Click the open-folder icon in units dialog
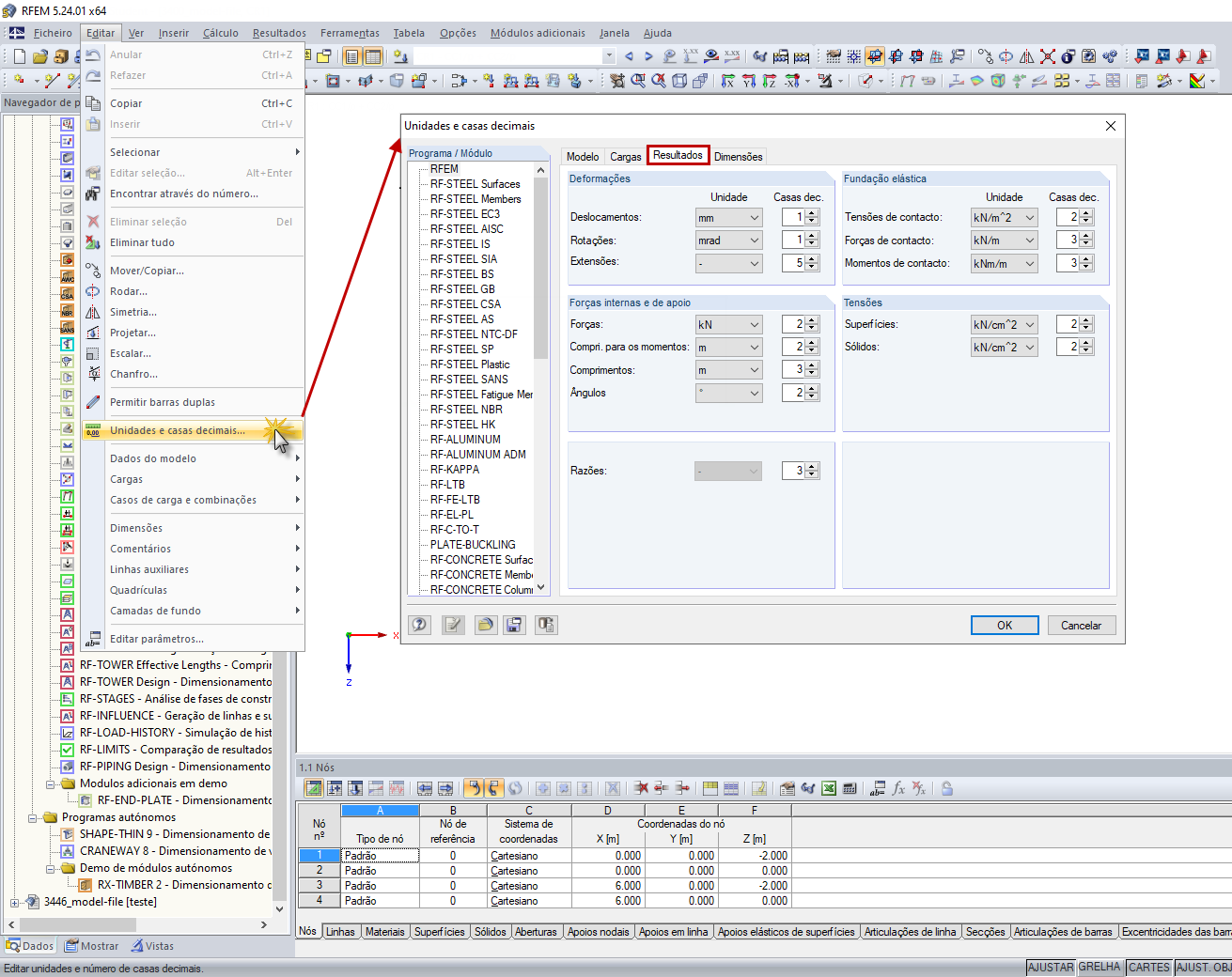1232x977 pixels. (x=485, y=625)
